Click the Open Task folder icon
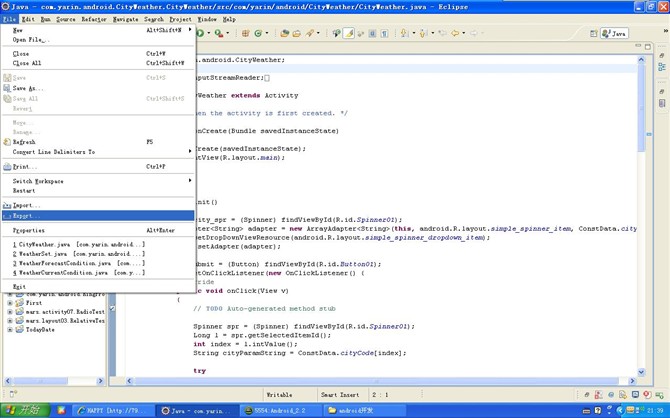The width and height of the screenshot is (670, 418). point(296,33)
